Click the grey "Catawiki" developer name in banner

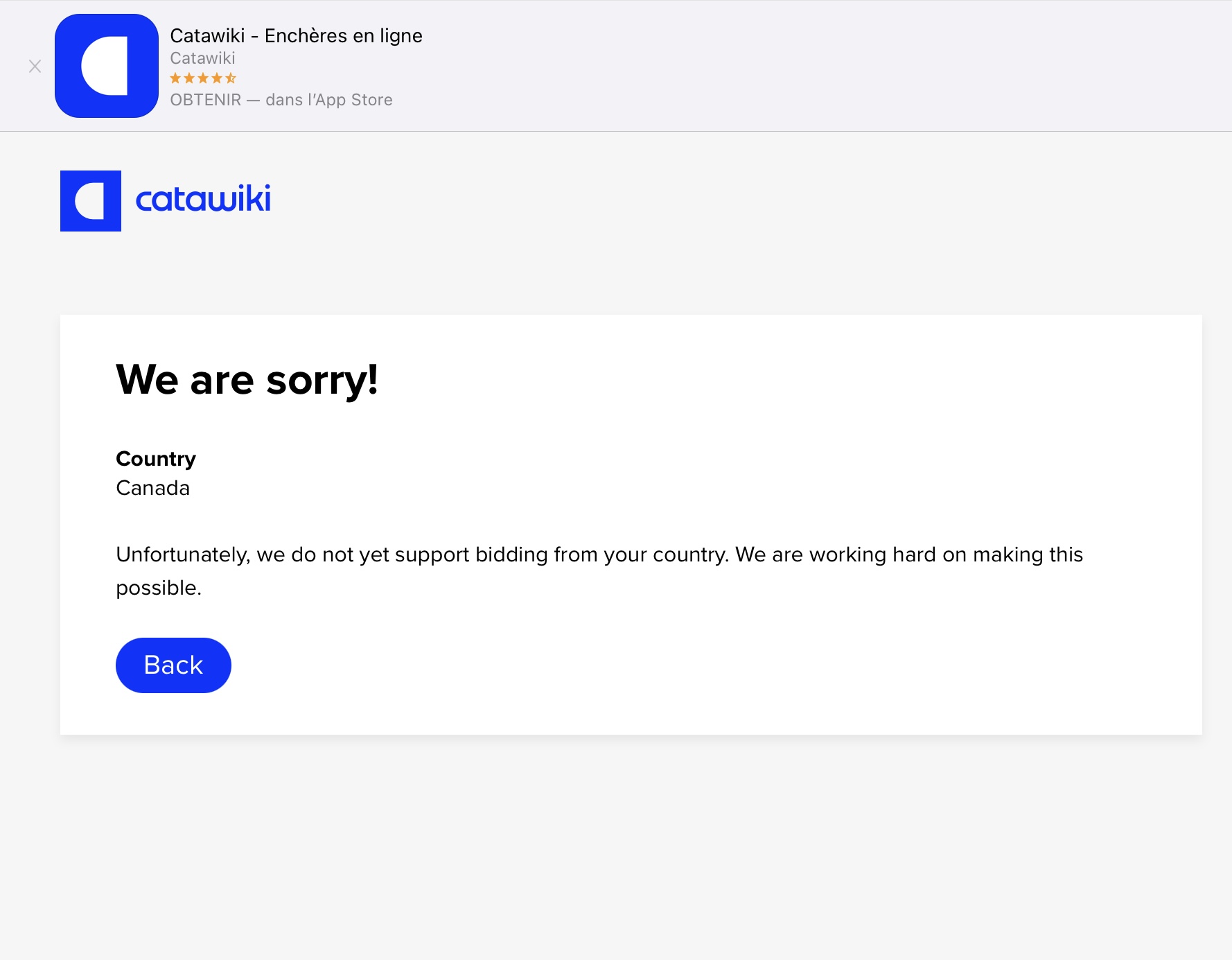[x=202, y=58]
